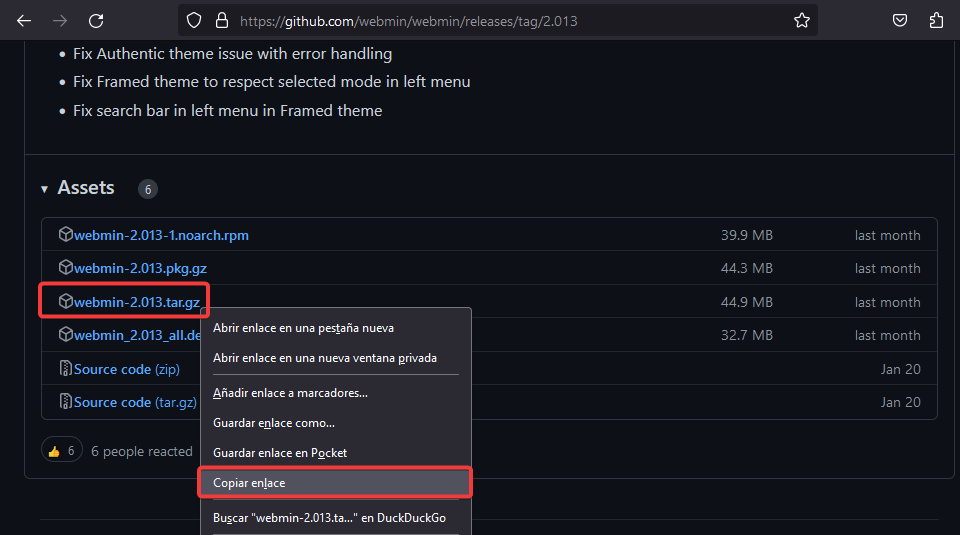Select 'Copiar enlace' in context menu
The width and height of the screenshot is (960, 535).
pyautogui.click(x=249, y=483)
